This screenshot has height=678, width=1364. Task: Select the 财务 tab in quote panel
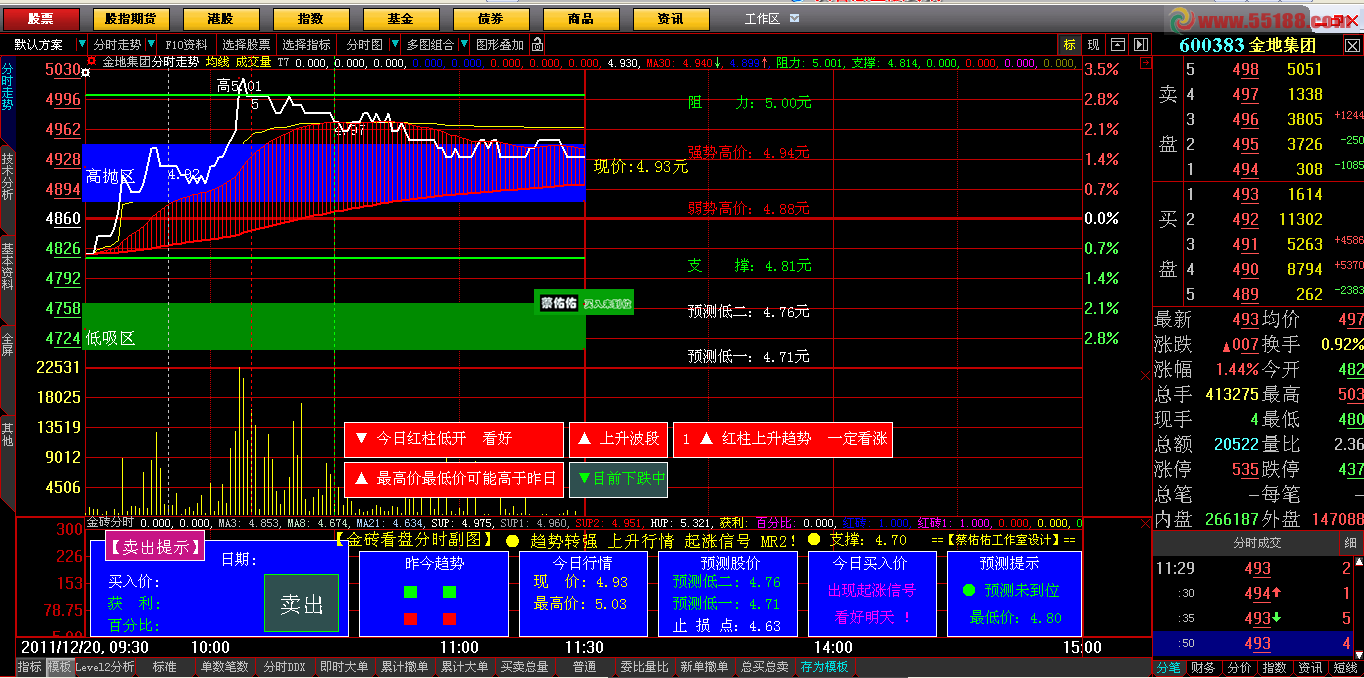(x=1204, y=668)
